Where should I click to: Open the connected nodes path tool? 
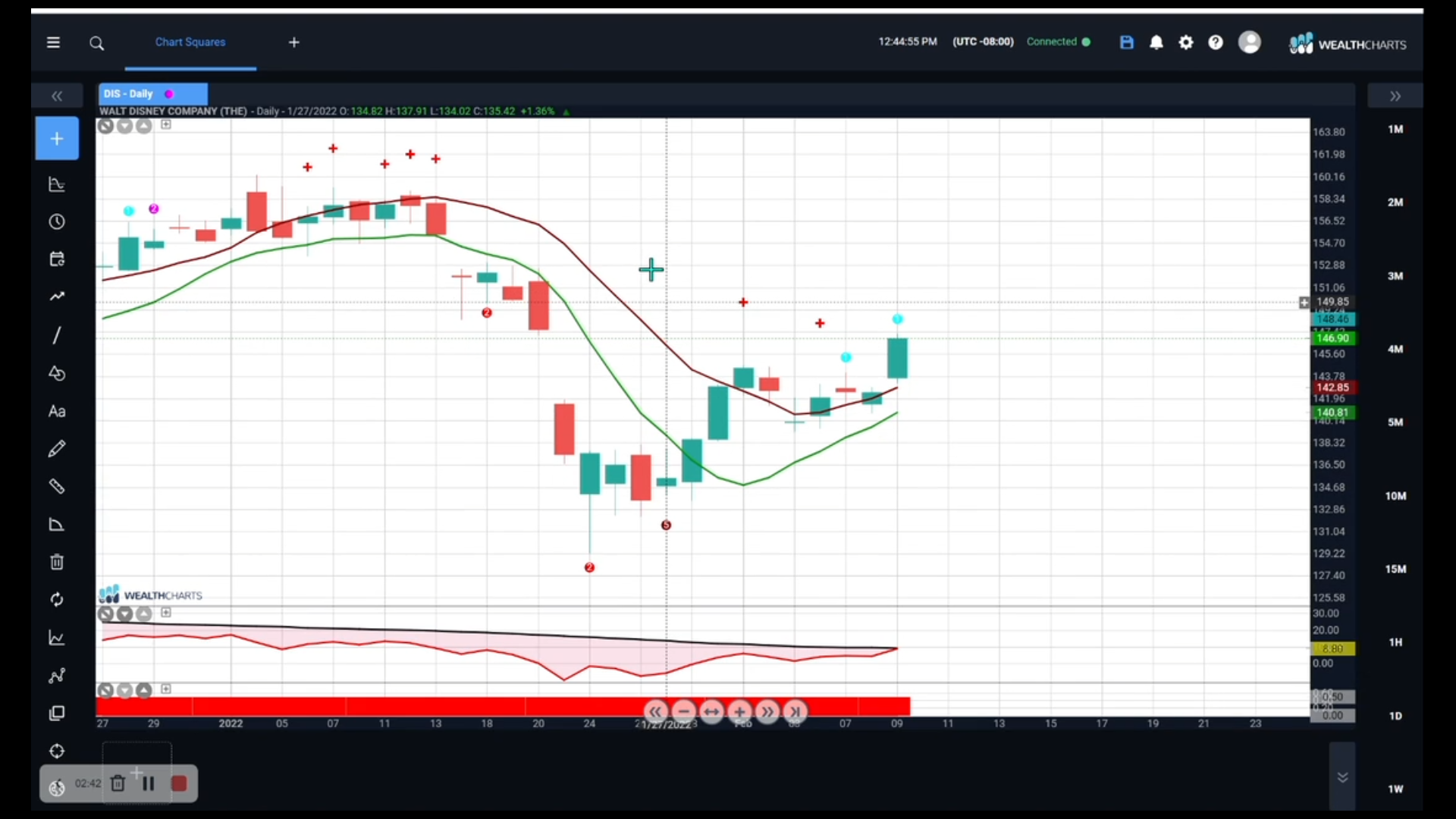(x=57, y=676)
